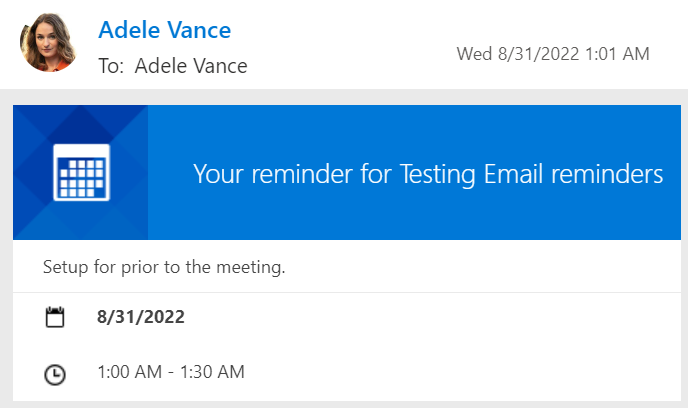The image size is (688, 408).
Task: Click "prior to the" in the description
Action: click(x=163, y=268)
